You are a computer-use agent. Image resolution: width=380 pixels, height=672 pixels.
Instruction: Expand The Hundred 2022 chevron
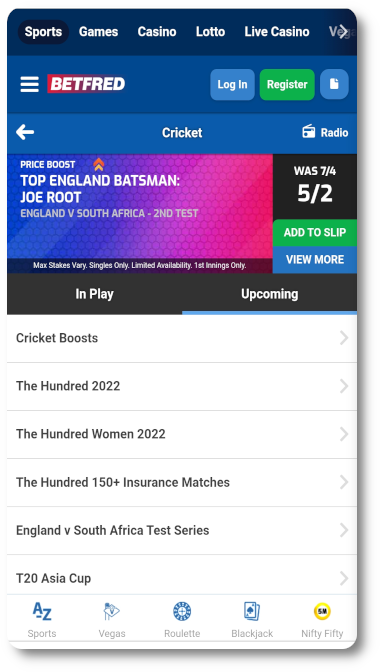(x=344, y=386)
